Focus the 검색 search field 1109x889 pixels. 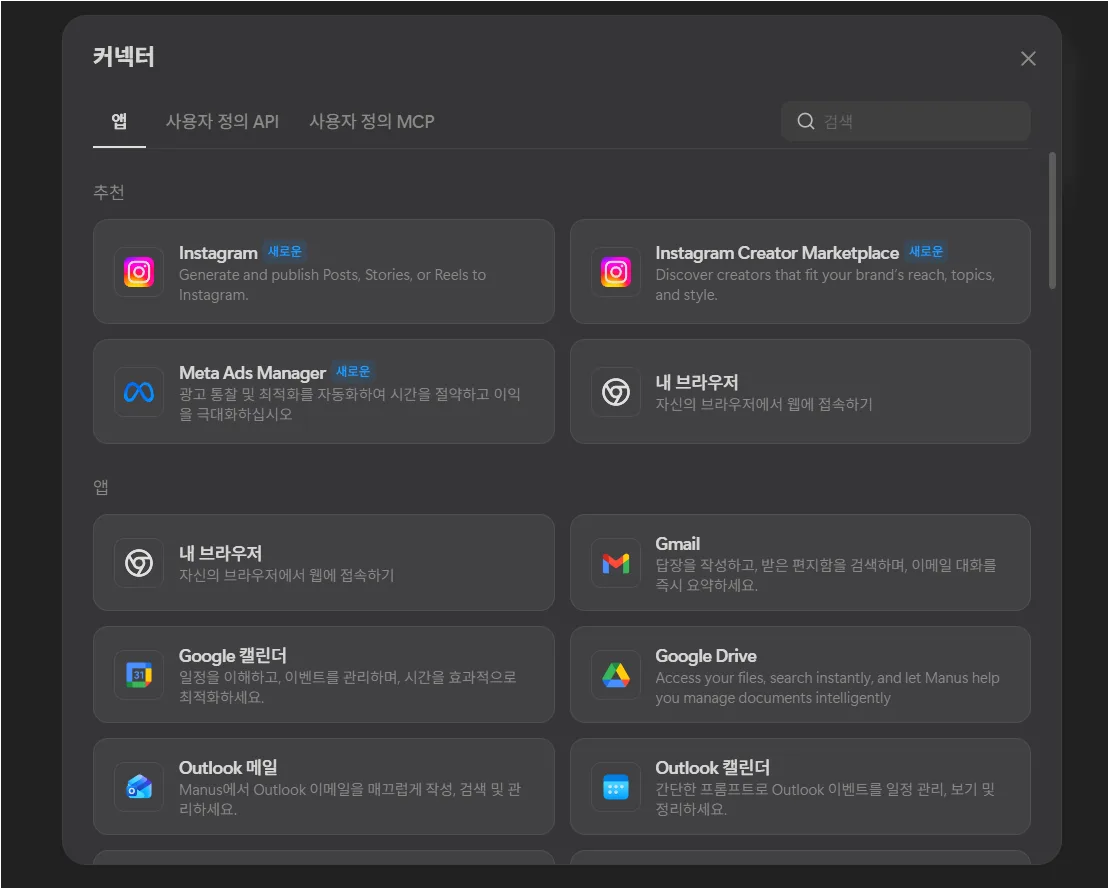pos(905,121)
